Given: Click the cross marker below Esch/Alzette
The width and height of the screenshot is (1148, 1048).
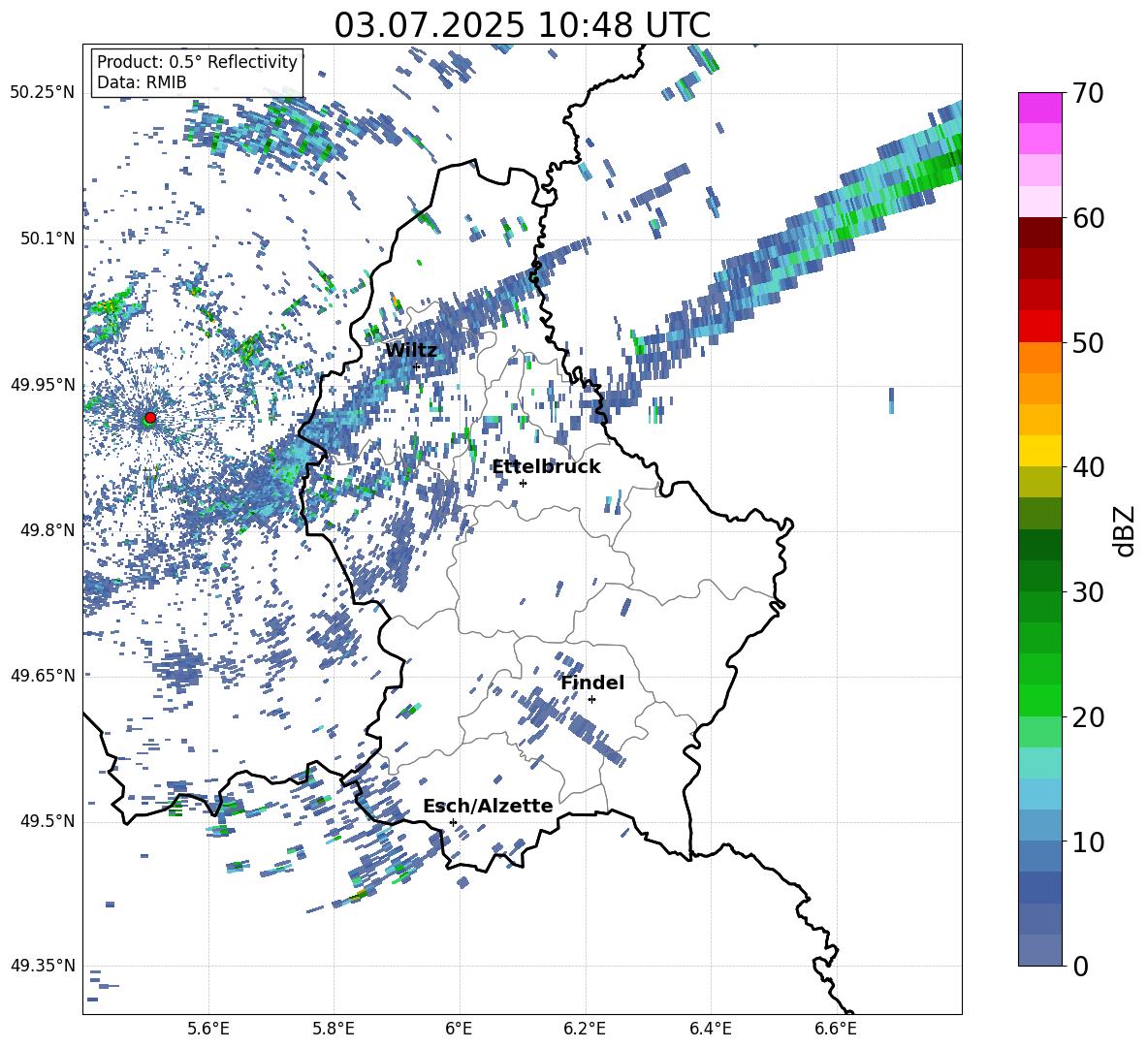Looking at the screenshot, I should 453,822.
